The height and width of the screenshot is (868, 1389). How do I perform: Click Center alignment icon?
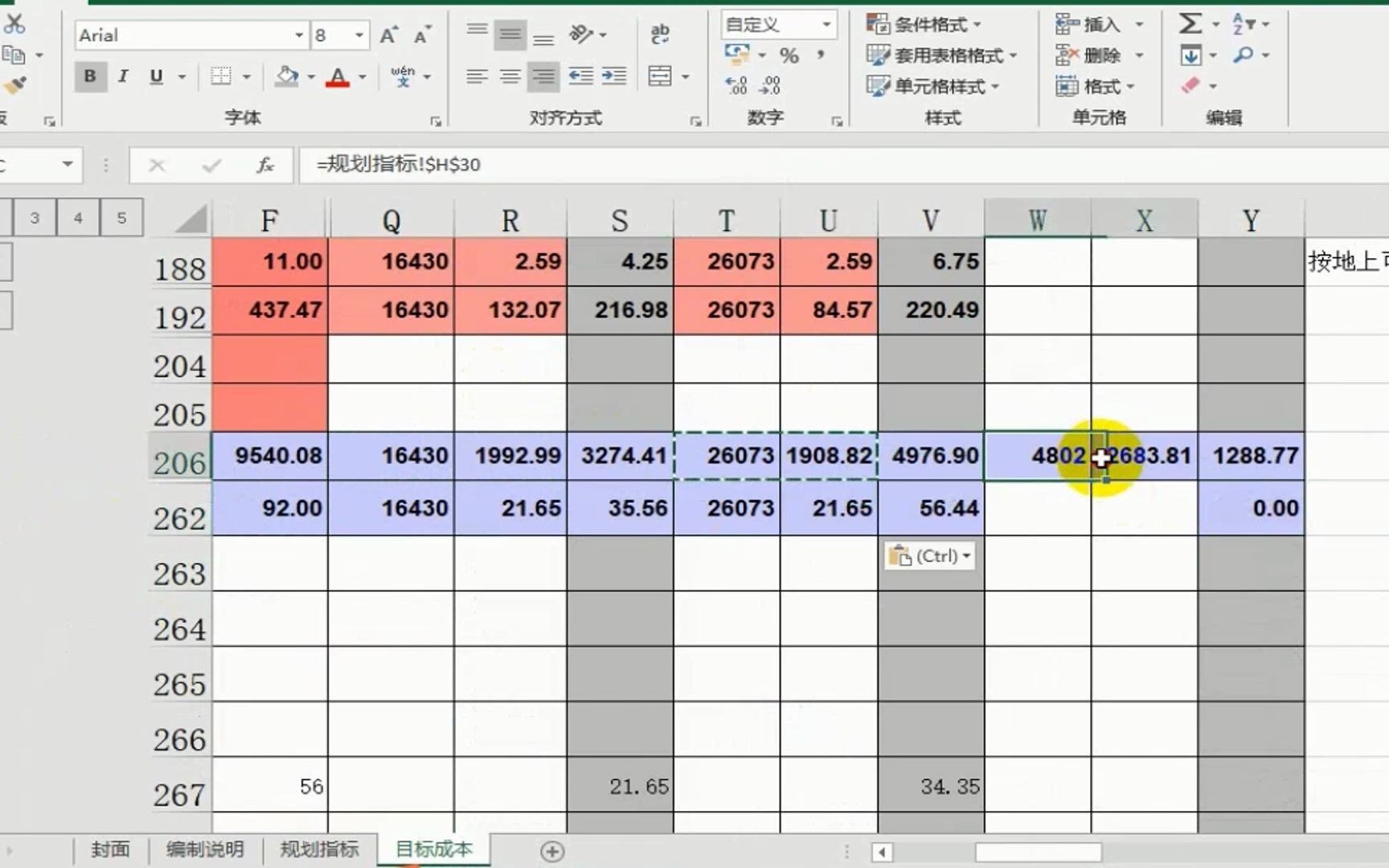click(x=510, y=76)
